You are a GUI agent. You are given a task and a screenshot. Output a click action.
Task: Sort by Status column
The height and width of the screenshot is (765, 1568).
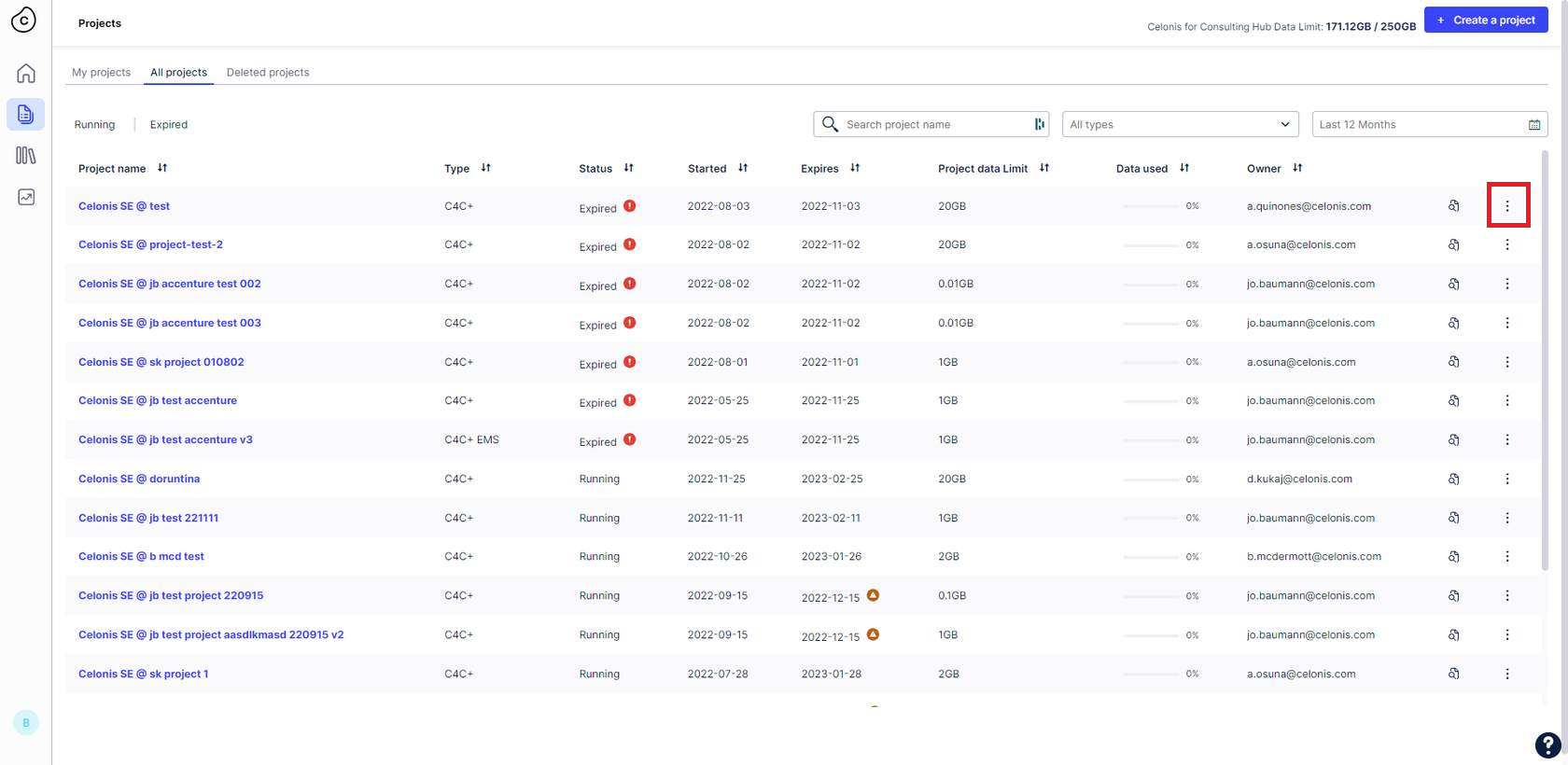[x=629, y=168]
